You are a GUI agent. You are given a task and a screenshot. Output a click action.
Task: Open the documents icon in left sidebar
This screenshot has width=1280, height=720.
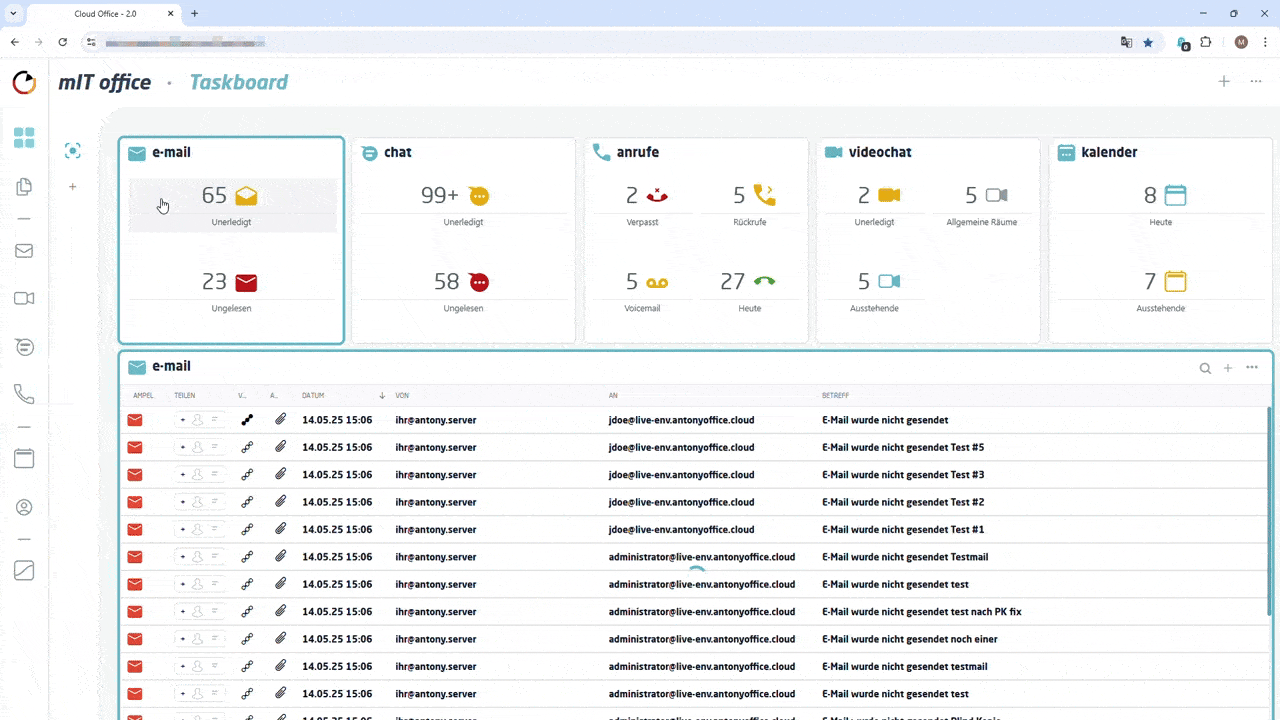click(24, 186)
